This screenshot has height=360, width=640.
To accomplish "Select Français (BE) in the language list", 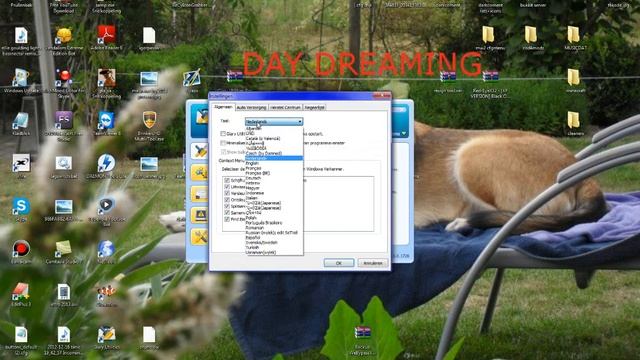I will click(274, 173).
